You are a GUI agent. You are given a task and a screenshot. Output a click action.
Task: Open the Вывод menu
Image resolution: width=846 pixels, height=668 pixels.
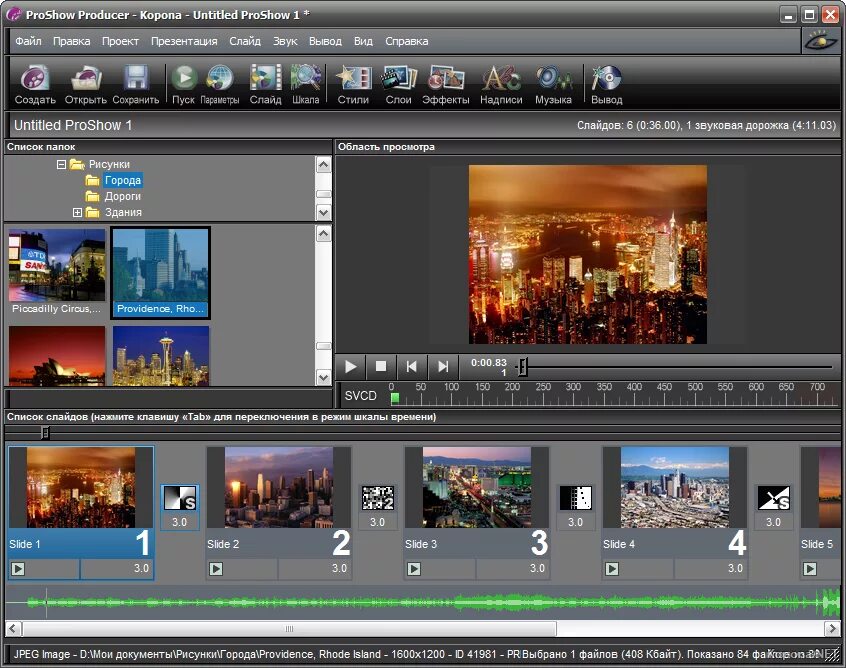325,41
